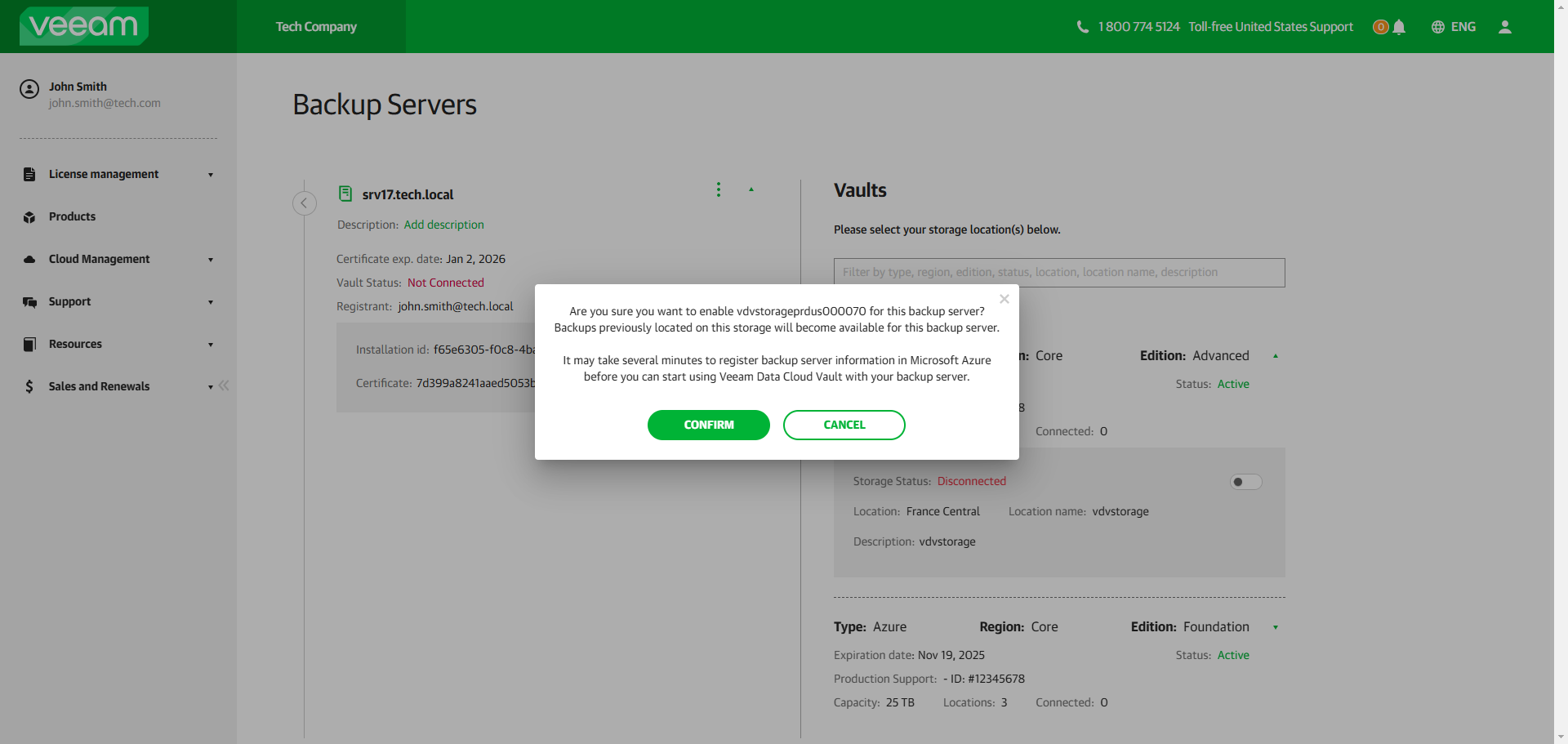
Task: Collapse the sidebar with double chevron
Action: [224, 385]
